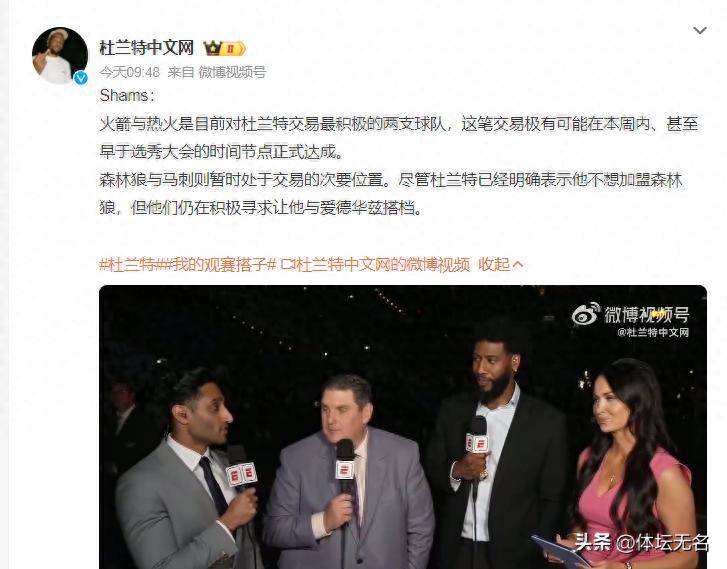Click the up caret beside 收起

[x=518, y=264]
